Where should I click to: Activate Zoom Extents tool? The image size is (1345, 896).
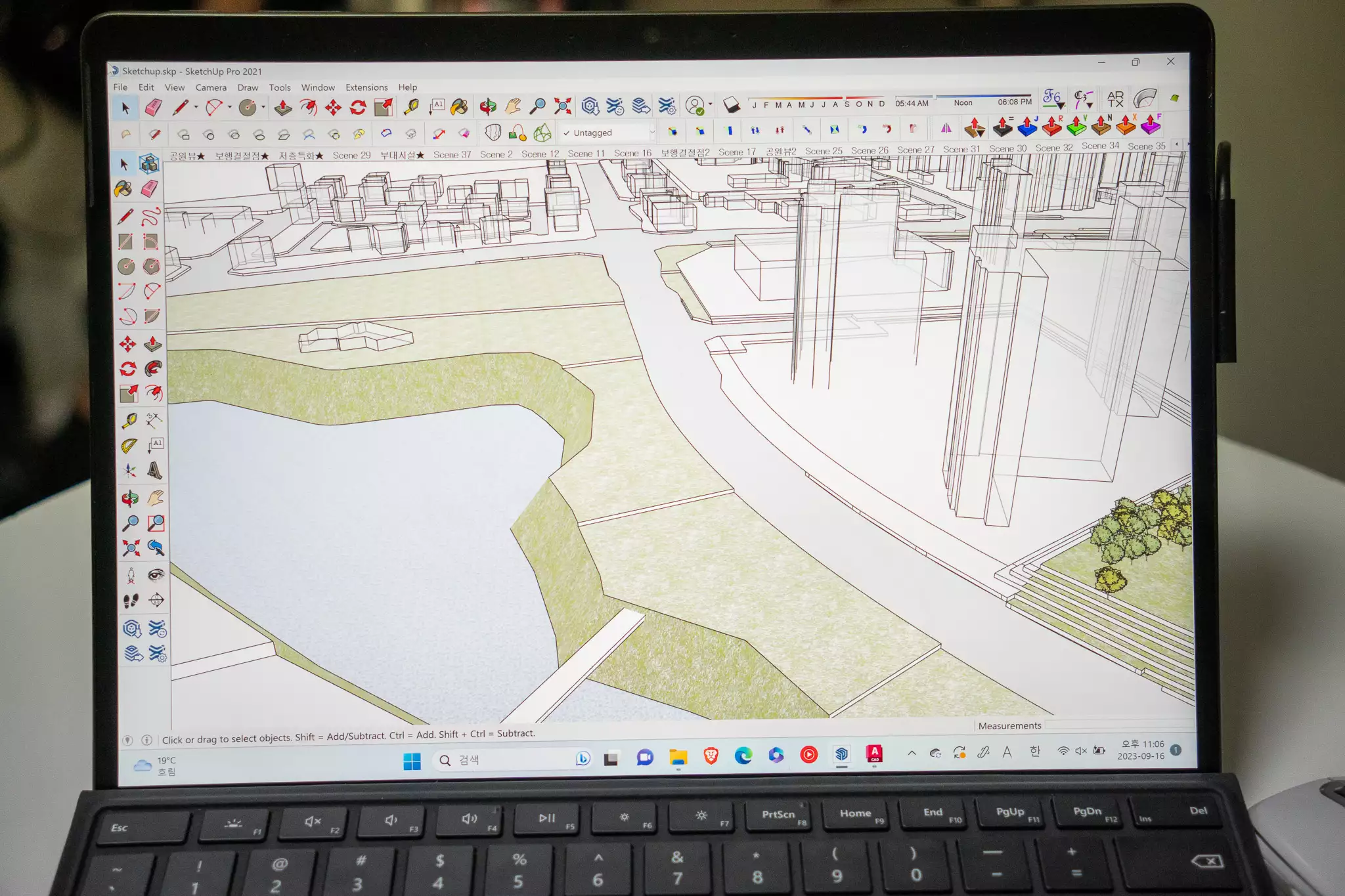tap(563, 106)
